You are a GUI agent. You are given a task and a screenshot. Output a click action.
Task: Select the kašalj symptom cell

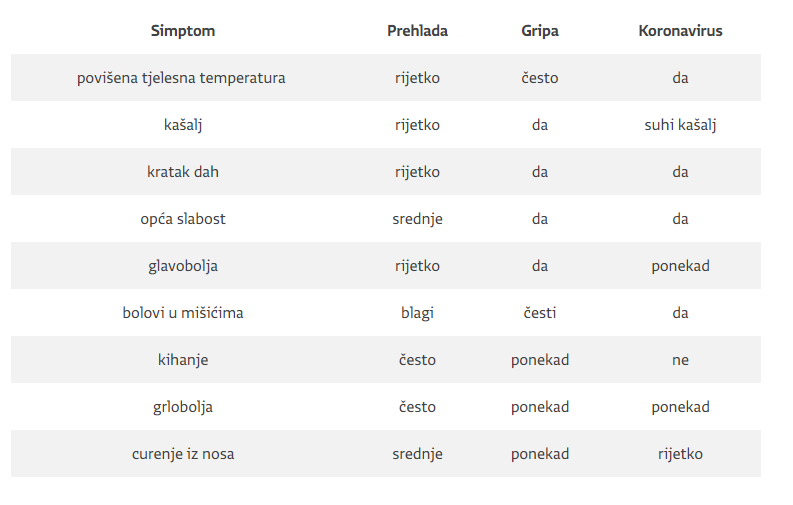(x=183, y=125)
